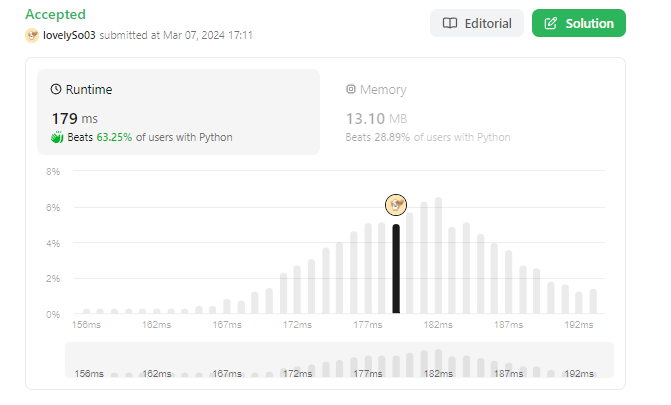Image resolution: width=671 pixels, height=405 pixels.
Task: Click the mini range overview chart strip
Action: (x=339, y=360)
